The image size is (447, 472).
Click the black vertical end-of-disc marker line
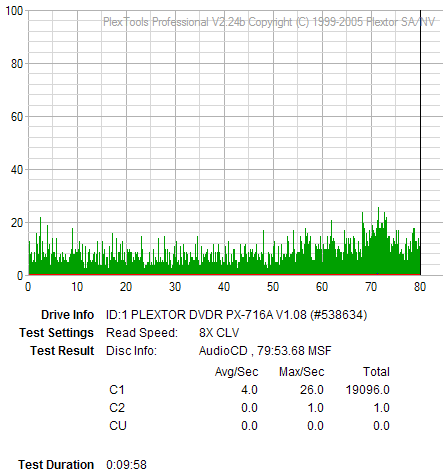tap(420, 143)
